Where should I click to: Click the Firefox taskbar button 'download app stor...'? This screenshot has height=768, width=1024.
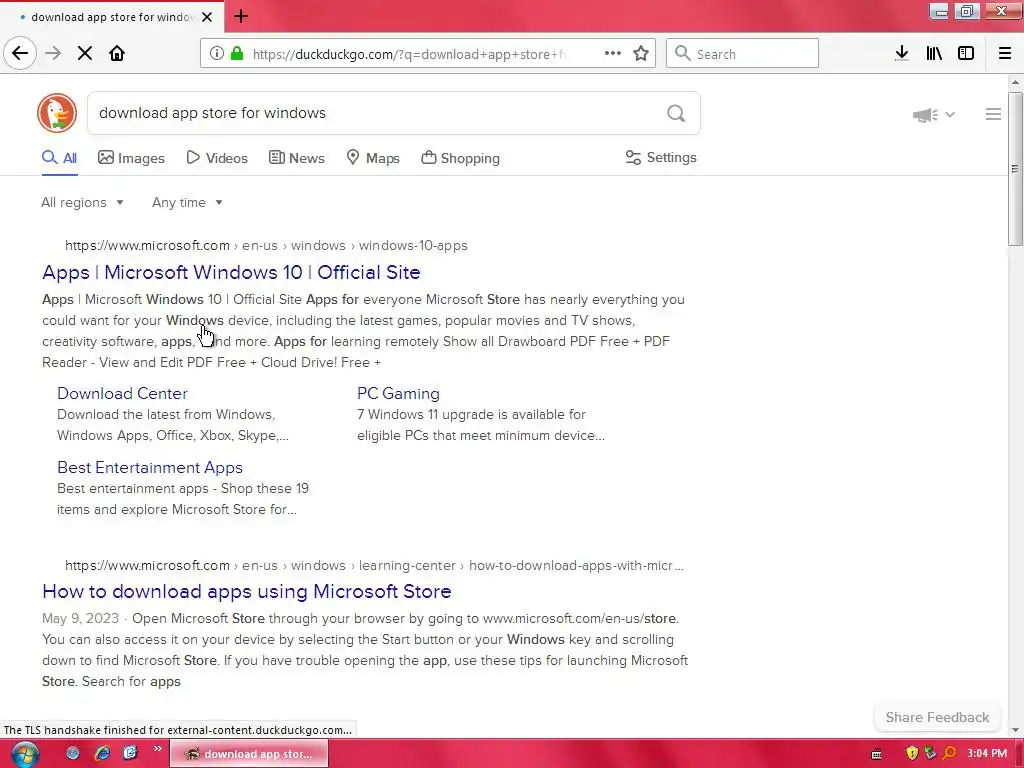click(x=249, y=754)
